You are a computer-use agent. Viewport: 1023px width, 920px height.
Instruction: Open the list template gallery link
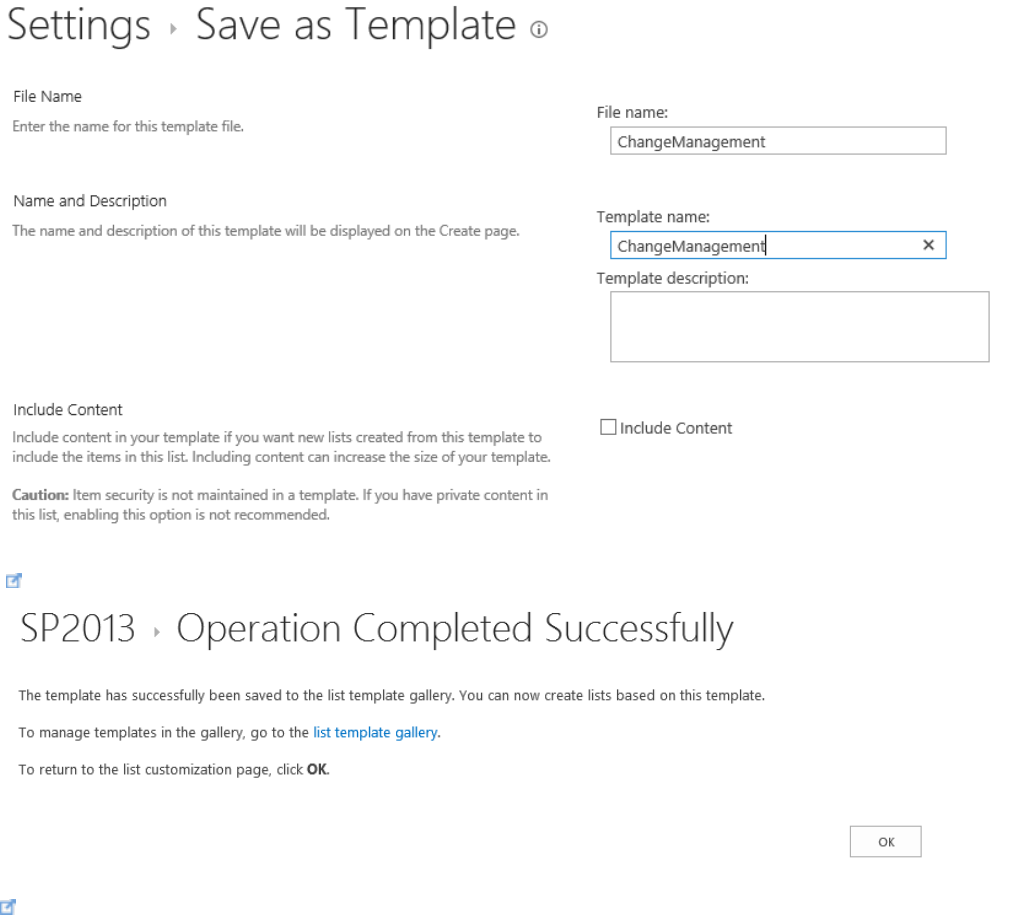coord(375,732)
